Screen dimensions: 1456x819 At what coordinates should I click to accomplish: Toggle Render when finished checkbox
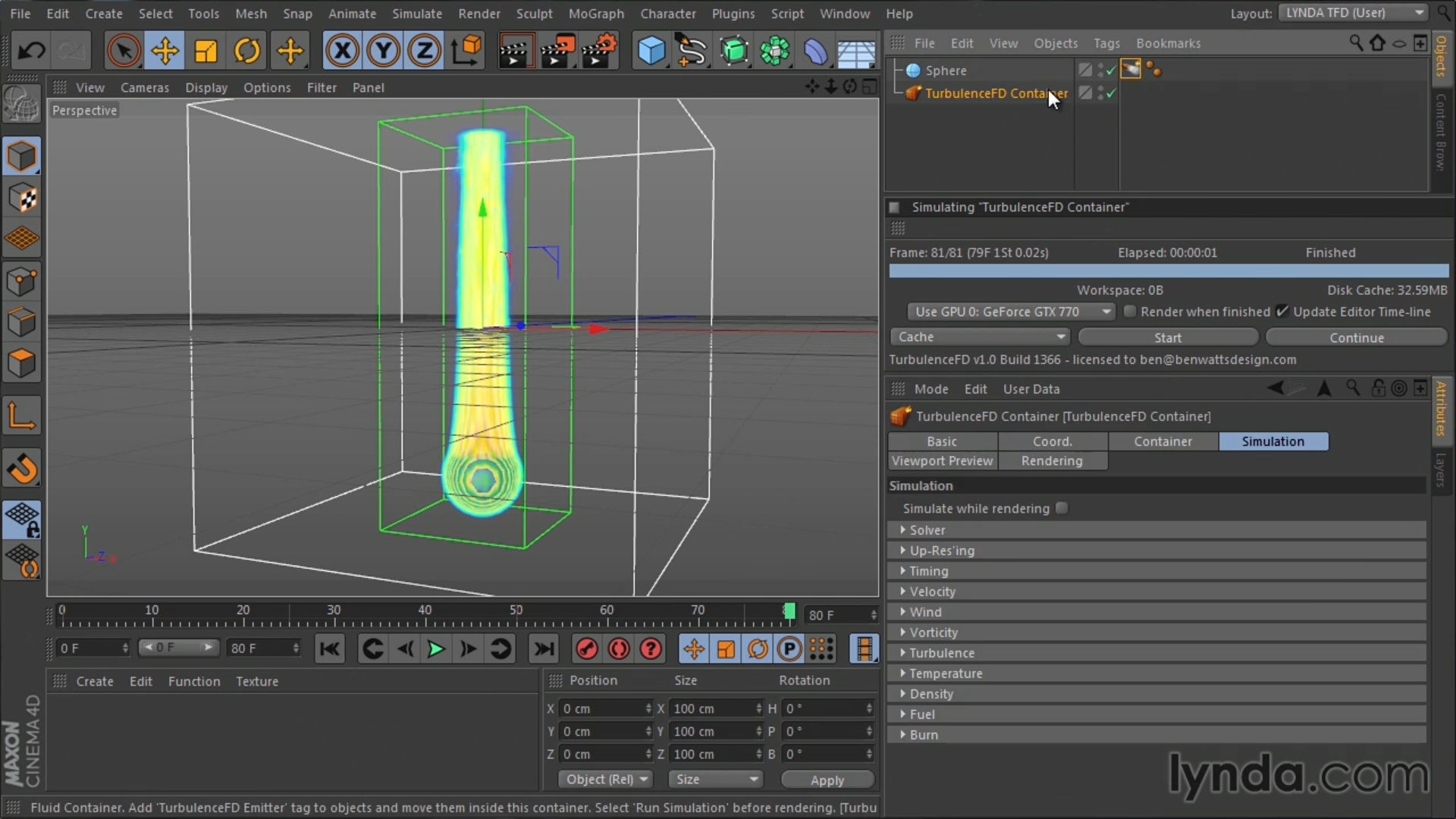(x=1130, y=312)
